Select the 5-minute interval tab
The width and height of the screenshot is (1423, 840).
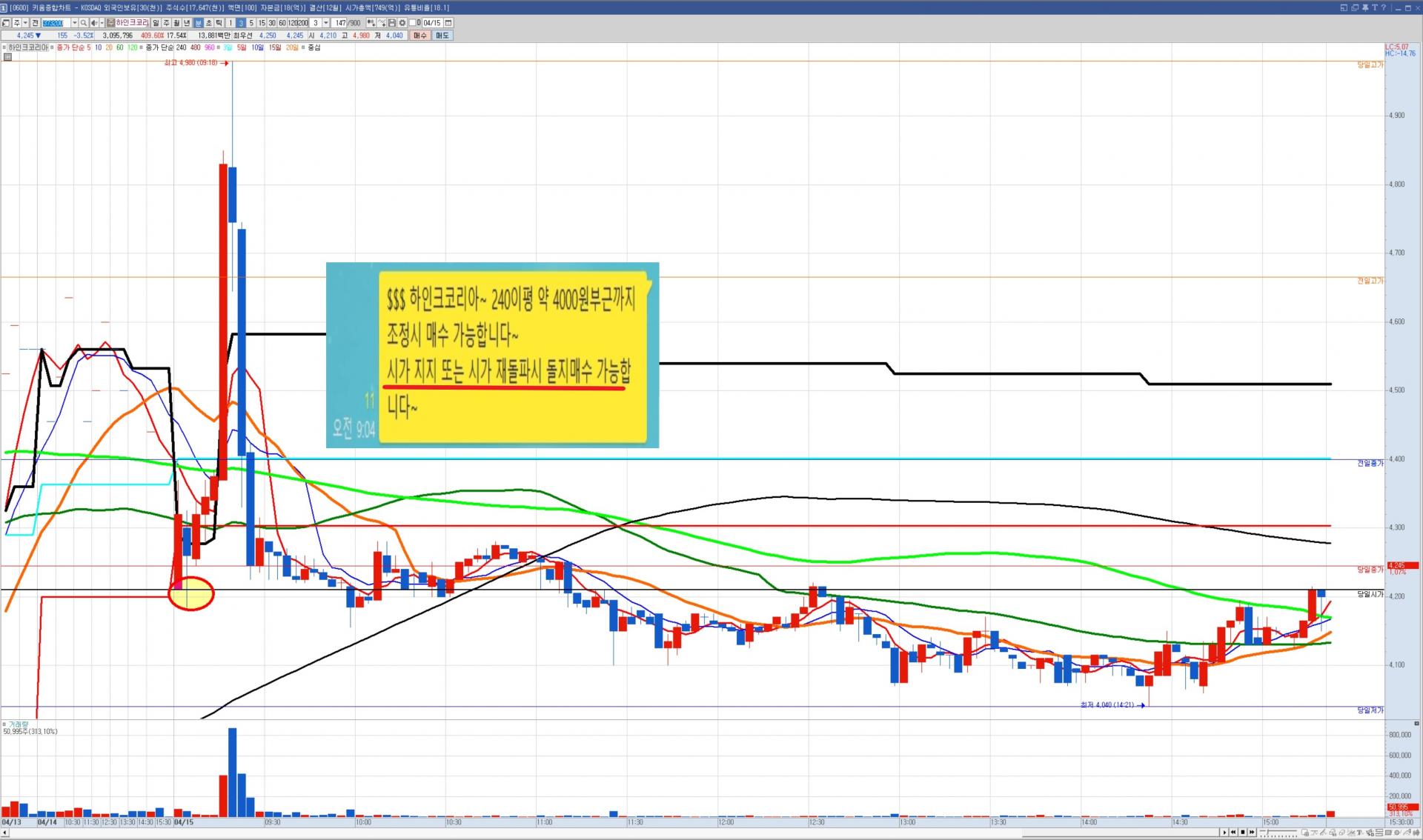click(251, 23)
